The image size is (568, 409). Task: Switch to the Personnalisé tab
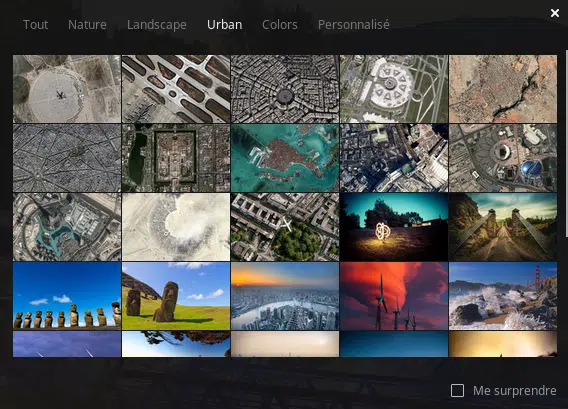(354, 25)
